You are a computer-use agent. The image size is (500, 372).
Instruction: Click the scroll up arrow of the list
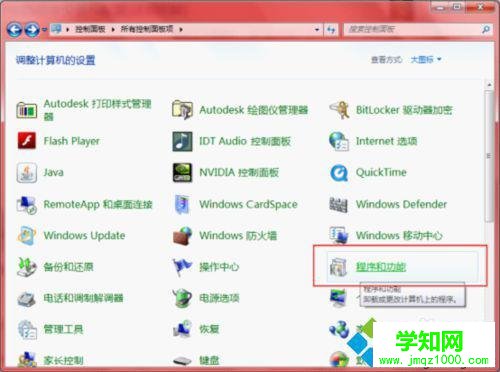click(x=489, y=85)
